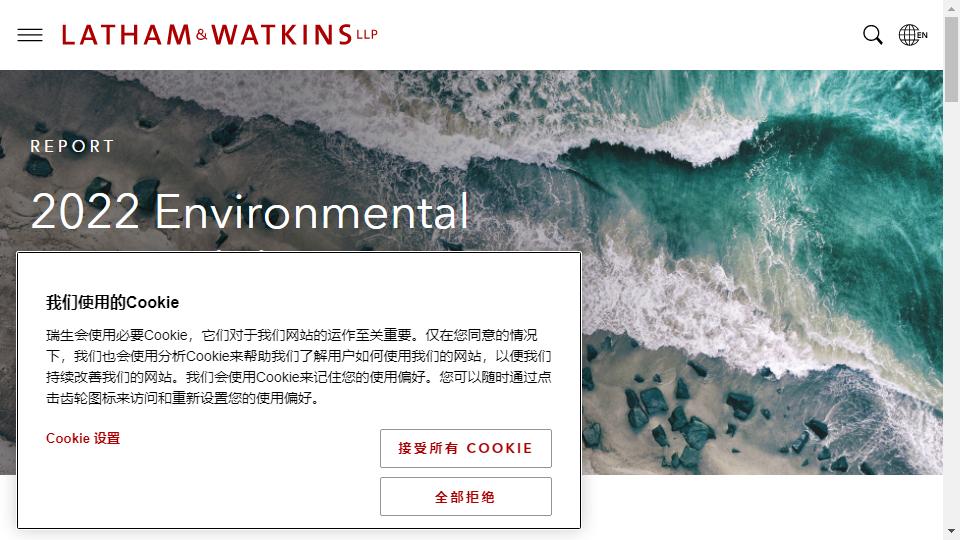The width and height of the screenshot is (960, 540).
Task: Click the LLP suffix in the logo
Action: pos(367,35)
